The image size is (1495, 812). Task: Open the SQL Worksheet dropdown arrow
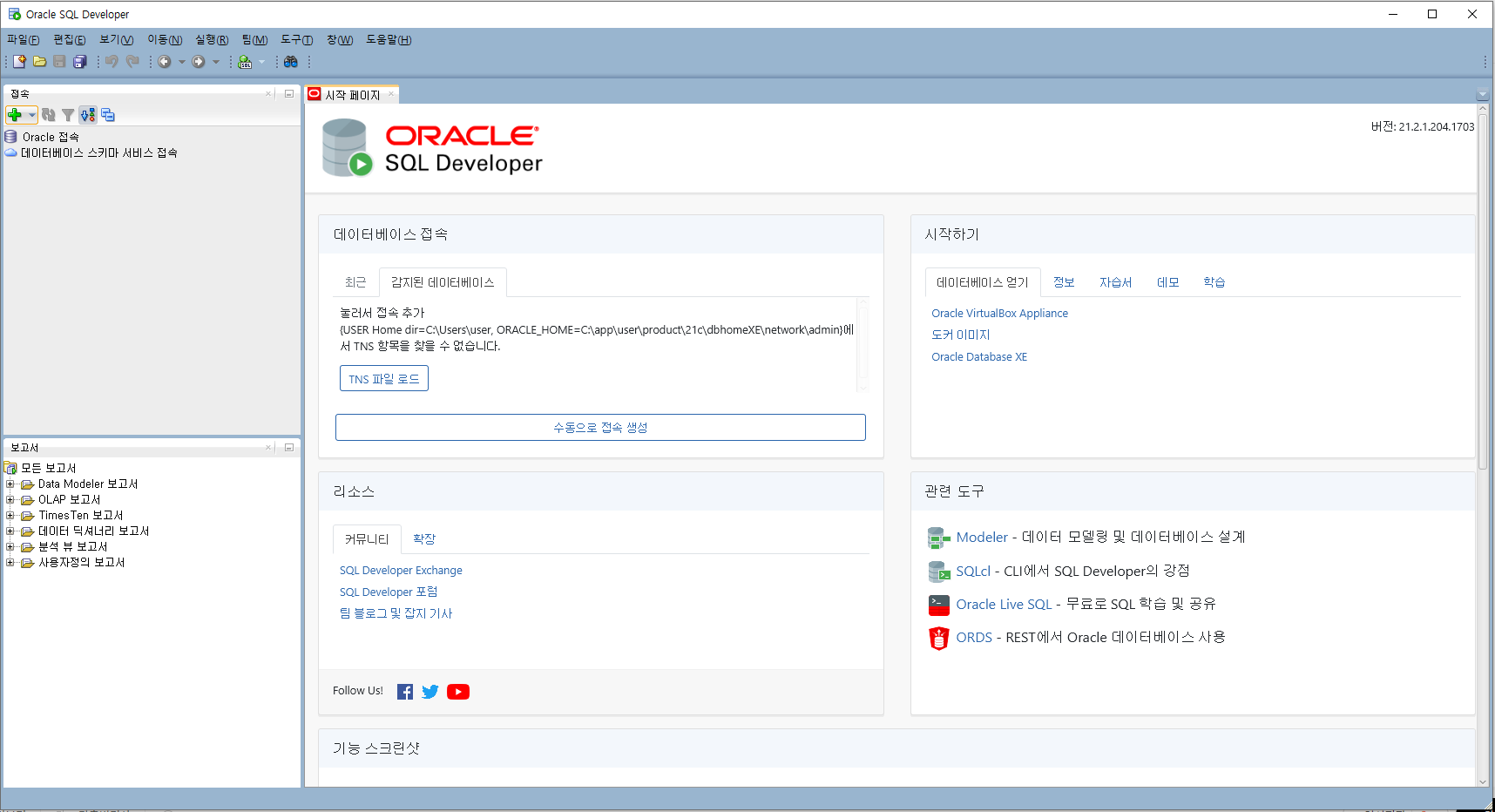261,62
